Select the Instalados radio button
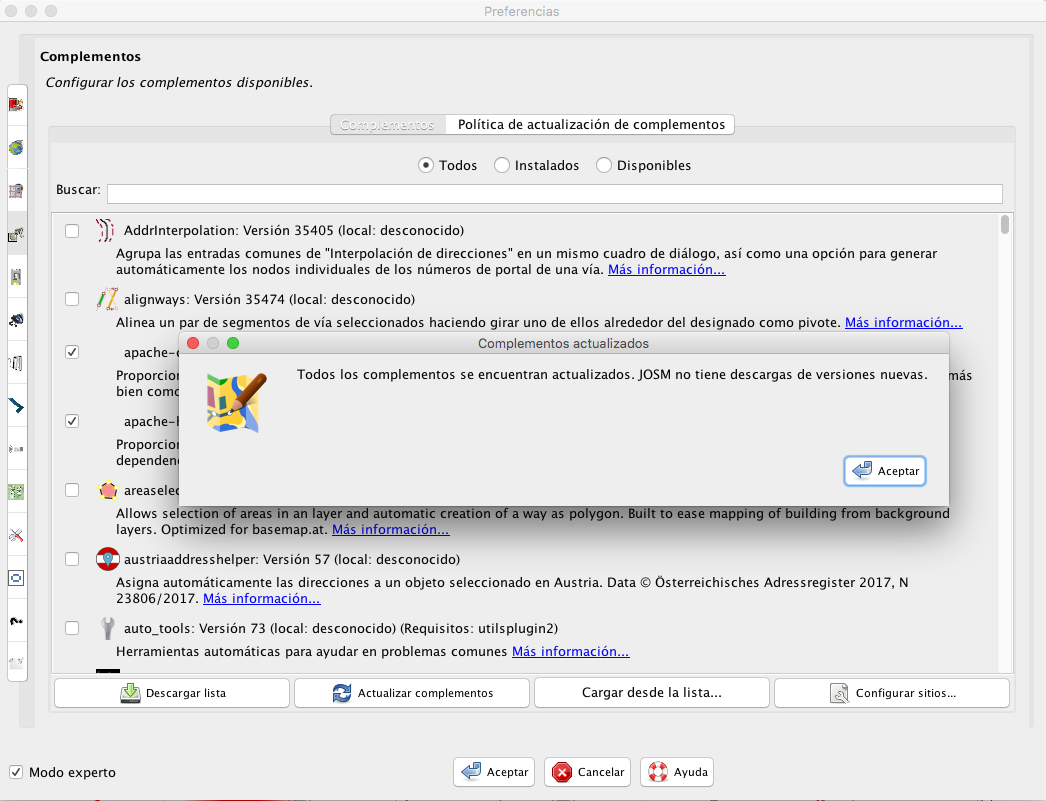The height and width of the screenshot is (801, 1046). 502,165
